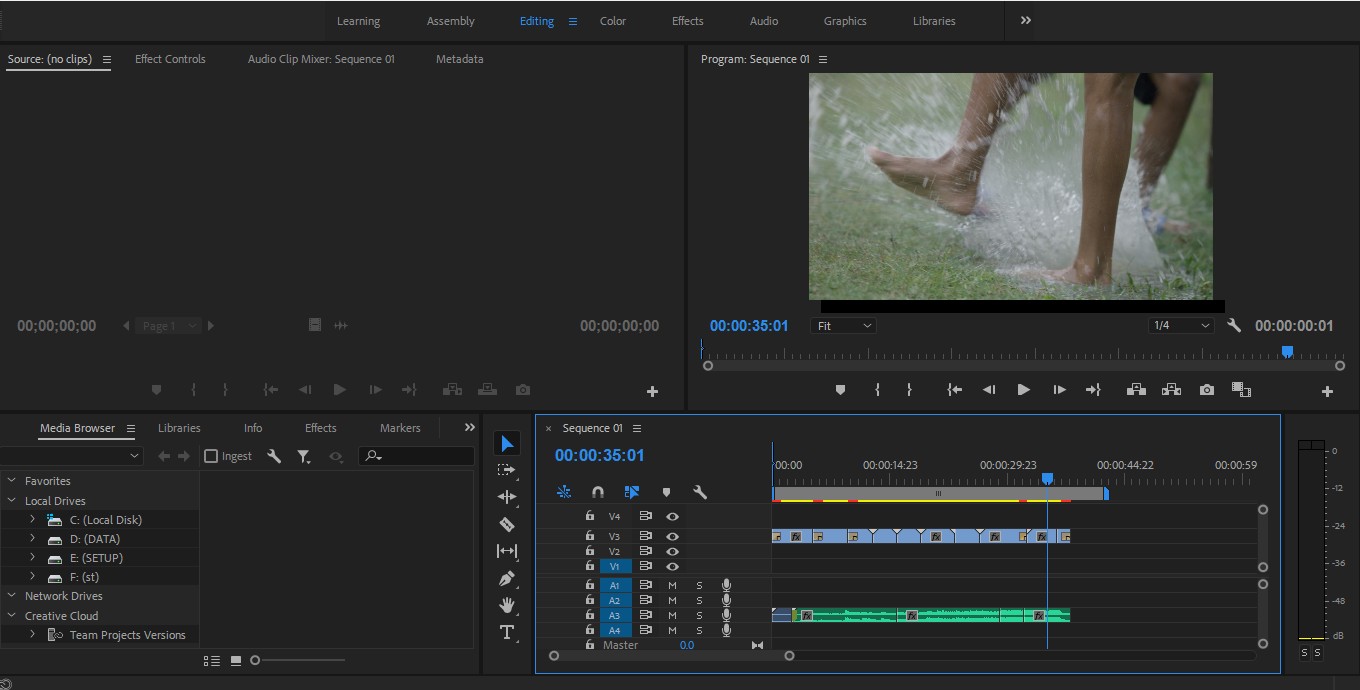
Task: Click the Extract button in Program monitor
Action: (x=1171, y=390)
